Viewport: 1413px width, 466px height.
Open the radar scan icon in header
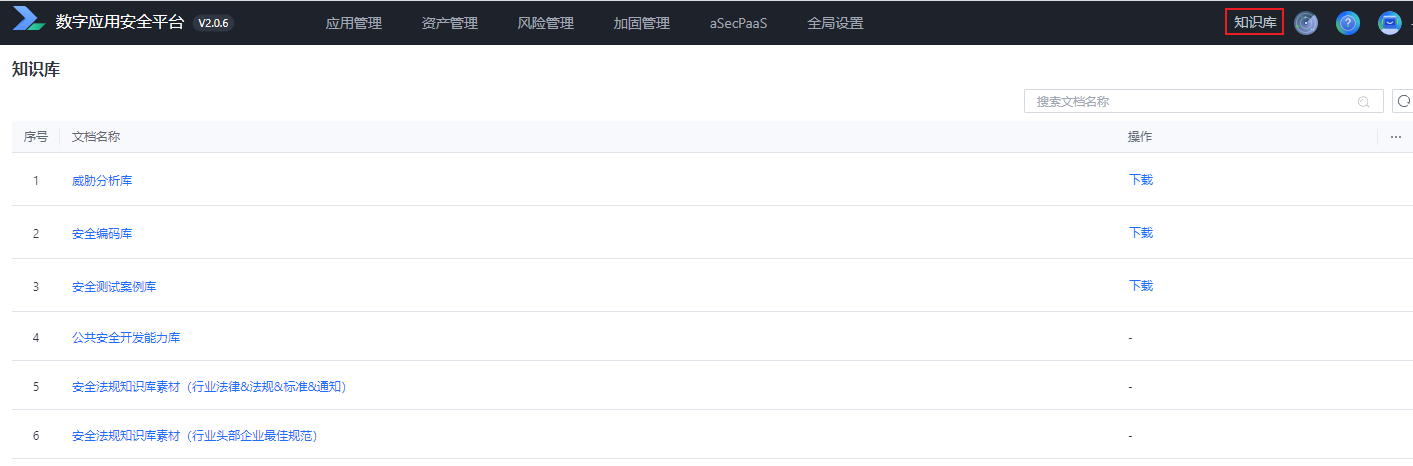point(1306,23)
